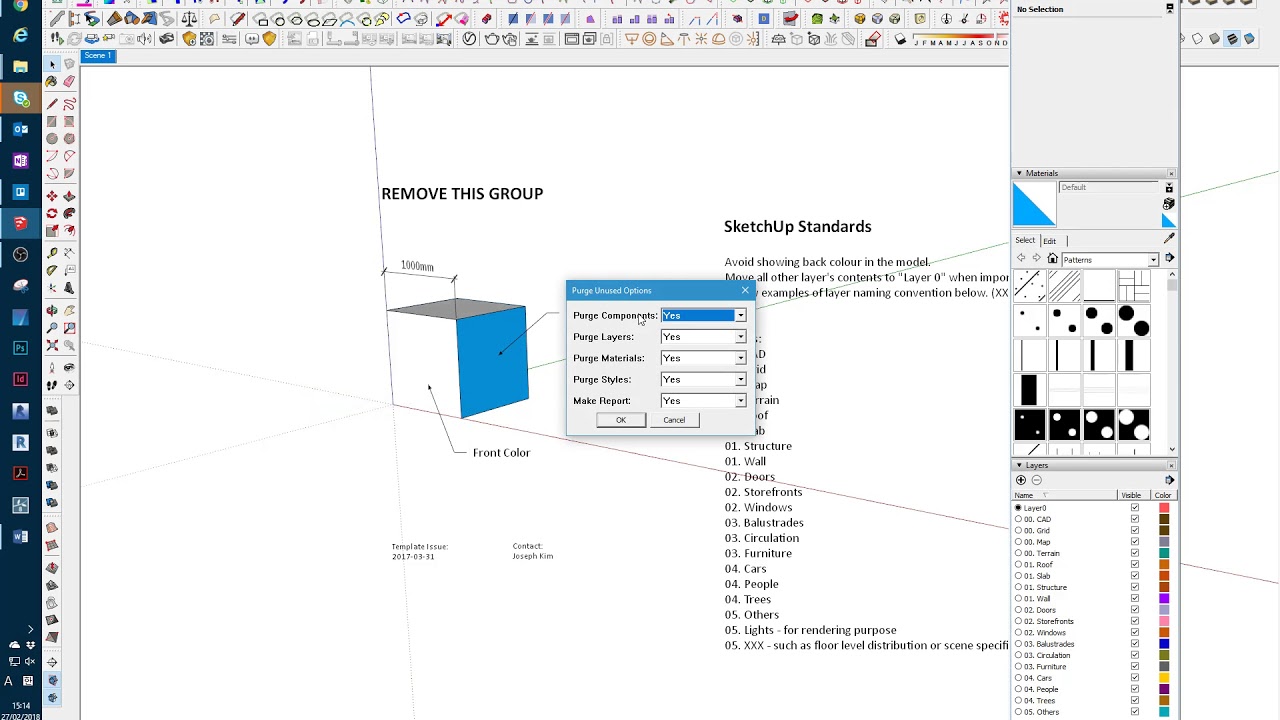Image resolution: width=1280 pixels, height=720 pixels.
Task: Open the Purge Components dropdown
Action: [x=740, y=316]
